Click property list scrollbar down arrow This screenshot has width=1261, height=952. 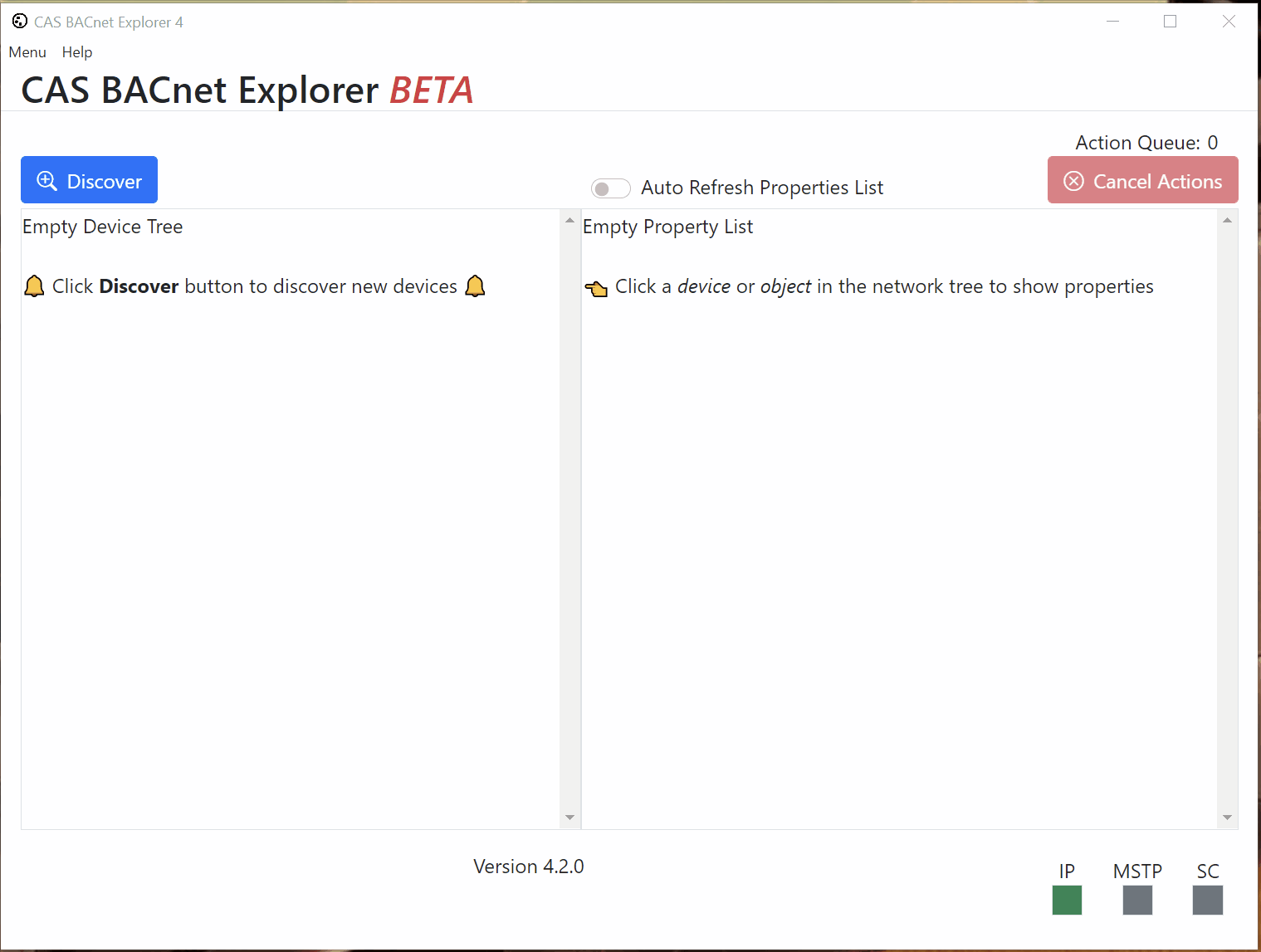pyautogui.click(x=1227, y=818)
